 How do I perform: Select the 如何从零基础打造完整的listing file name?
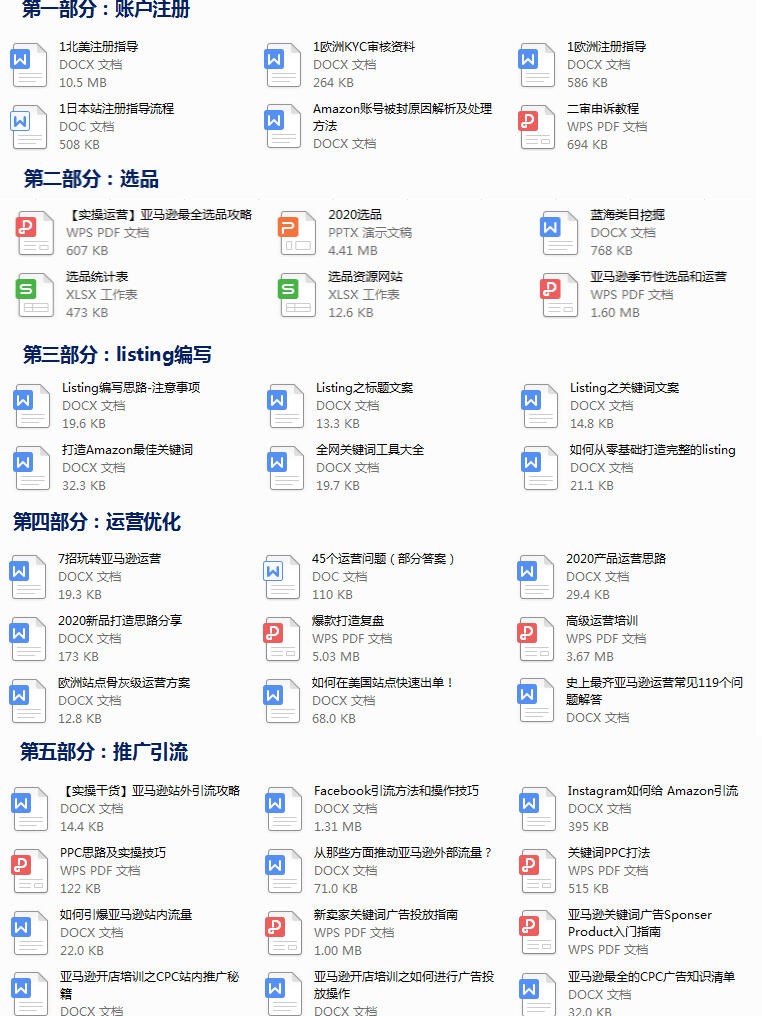coord(652,450)
